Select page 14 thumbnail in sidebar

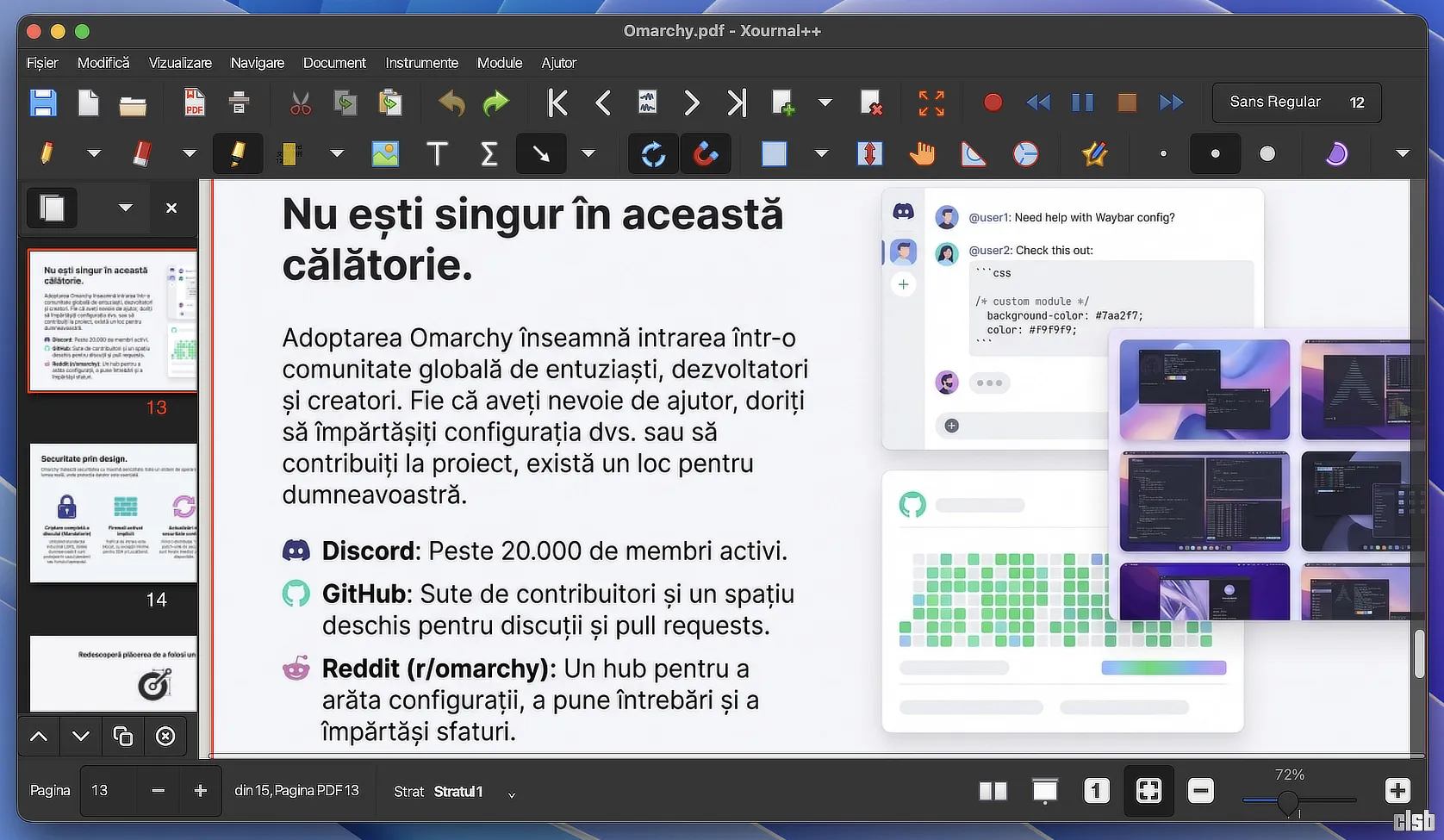[x=114, y=513]
